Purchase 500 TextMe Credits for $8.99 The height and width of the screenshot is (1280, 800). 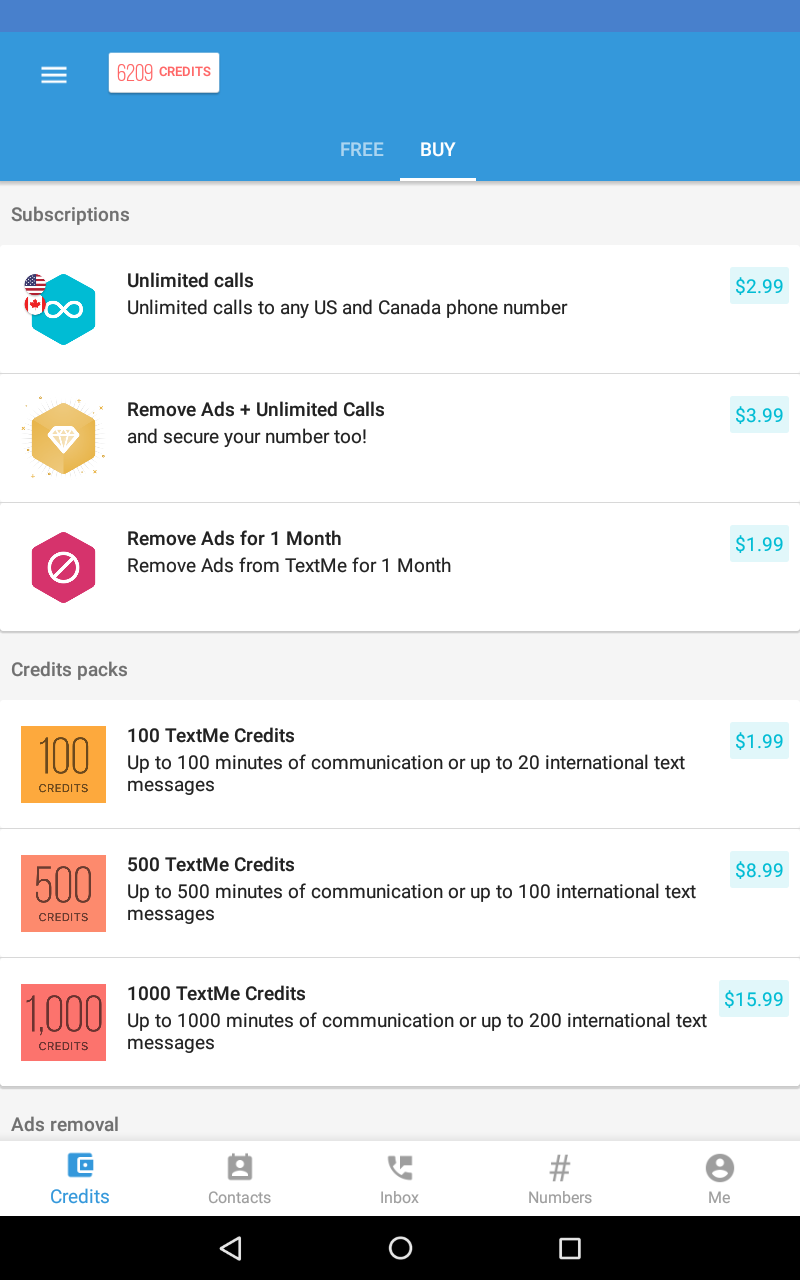759,870
